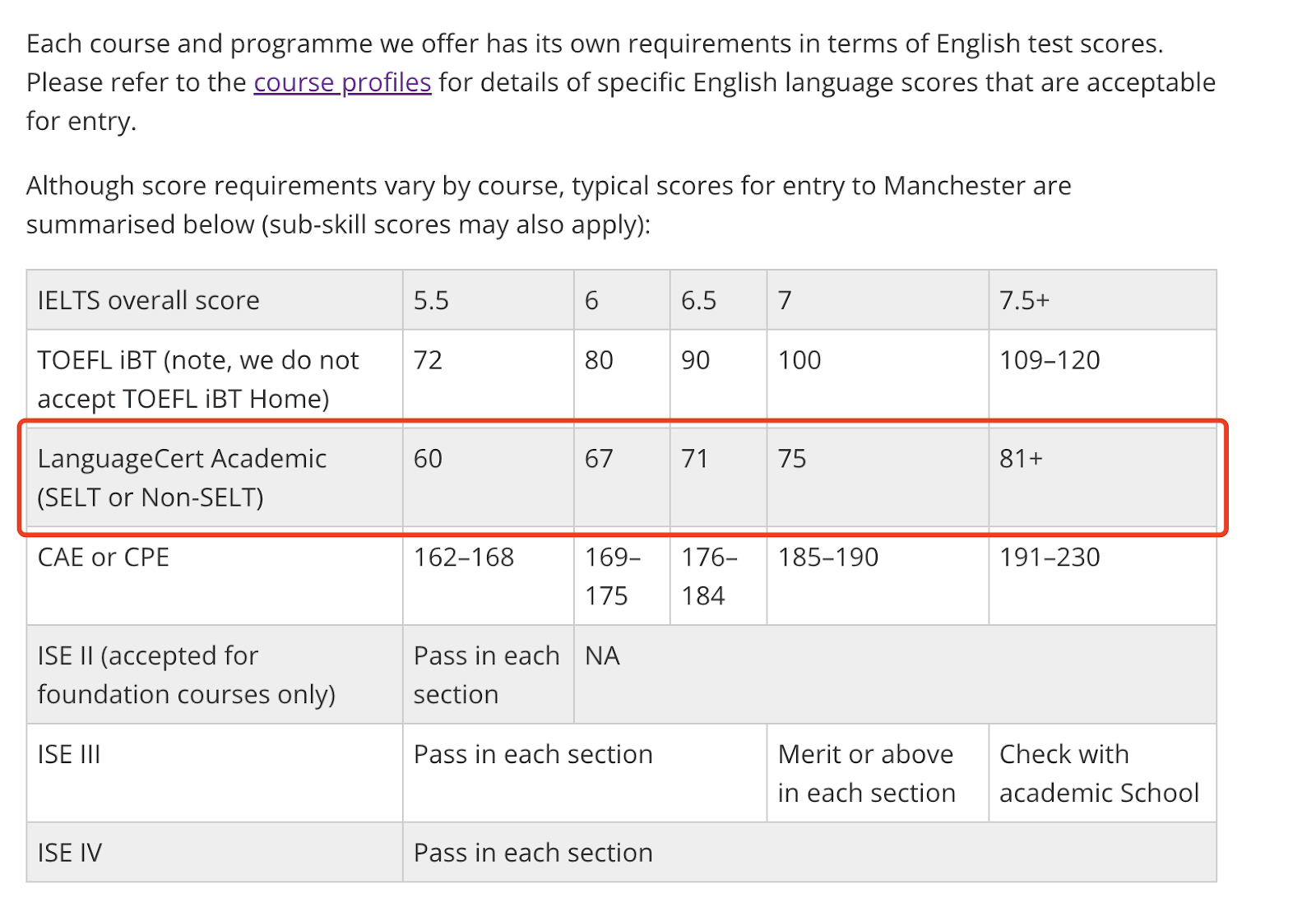Click the LanguageCert score 75 cell
Viewport: 1316px width, 898px height.
878,478
